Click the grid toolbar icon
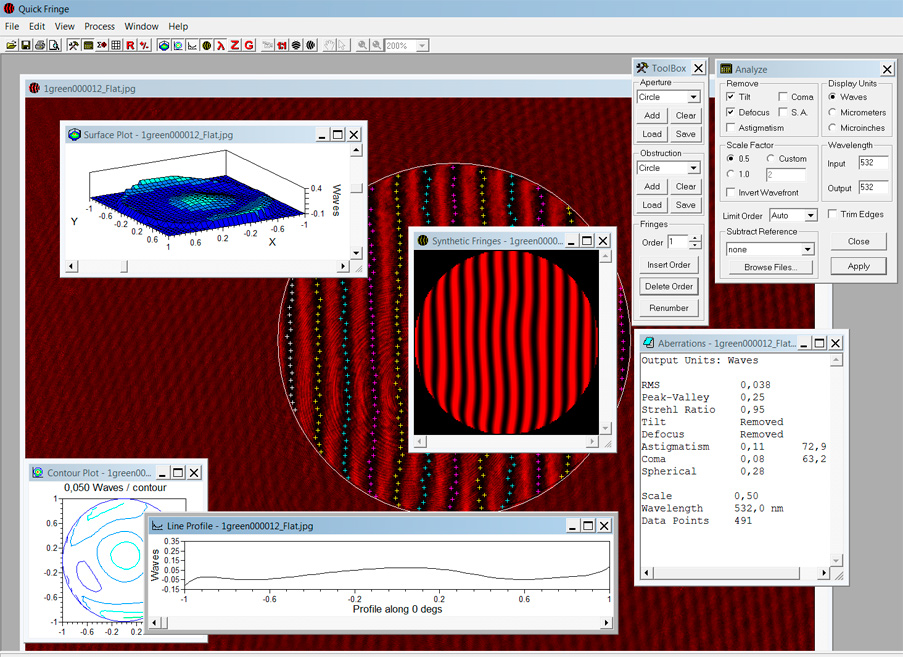The image size is (903, 657). coord(116,45)
